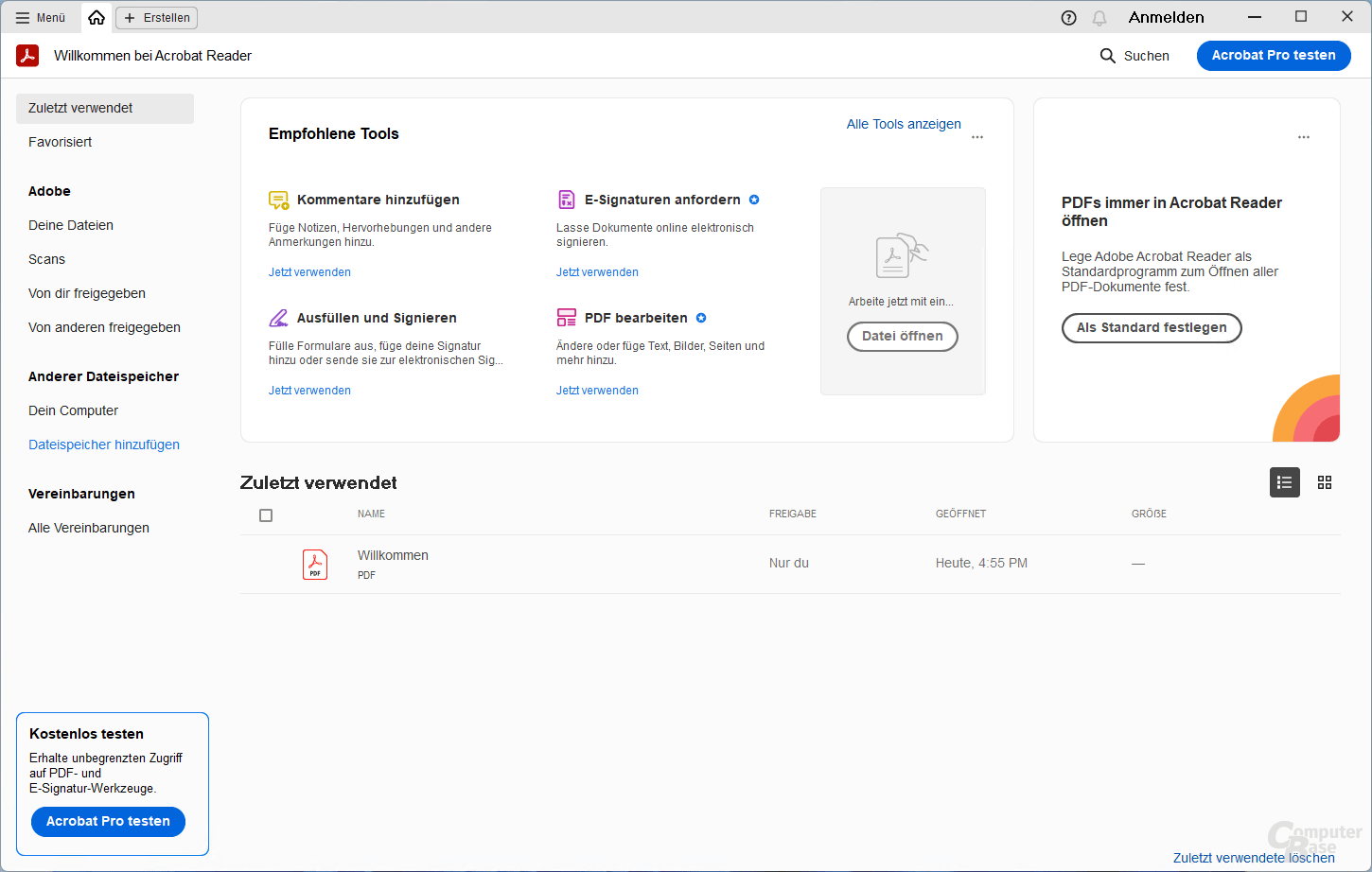The height and width of the screenshot is (872, 1372).
Task: Switch to list view
Action: pyautogui.click(x=1284, y=482)
